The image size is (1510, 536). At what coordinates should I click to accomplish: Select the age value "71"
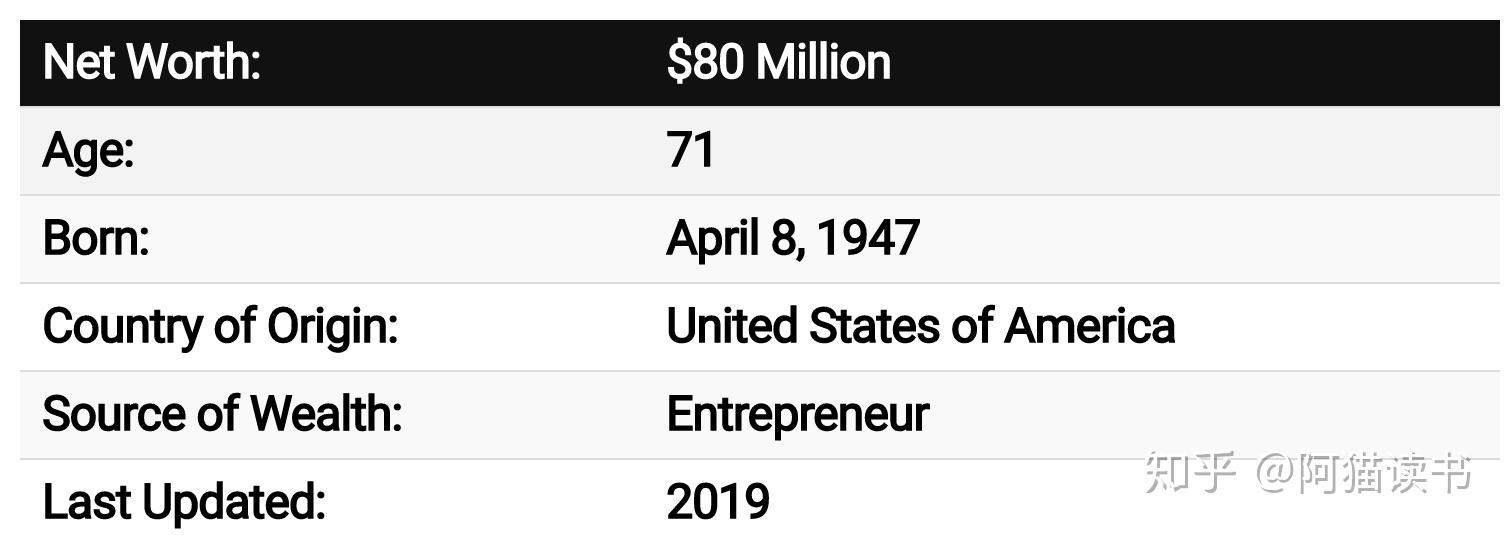click(690, 150)
